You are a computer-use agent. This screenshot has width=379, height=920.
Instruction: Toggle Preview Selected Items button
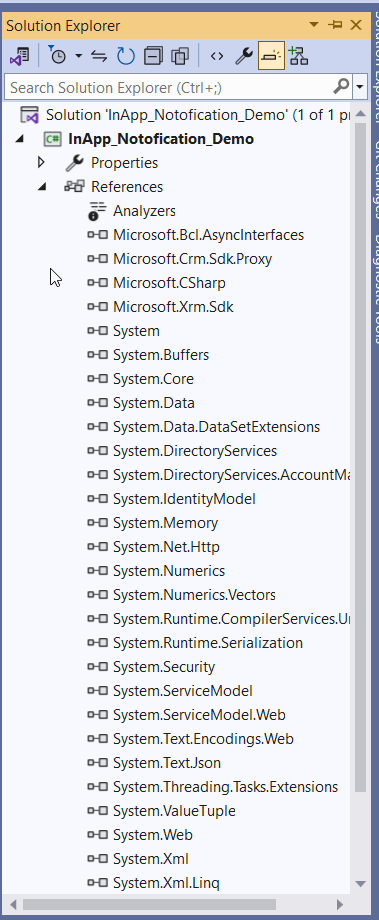pyautogui.click(x=271, y=56)
